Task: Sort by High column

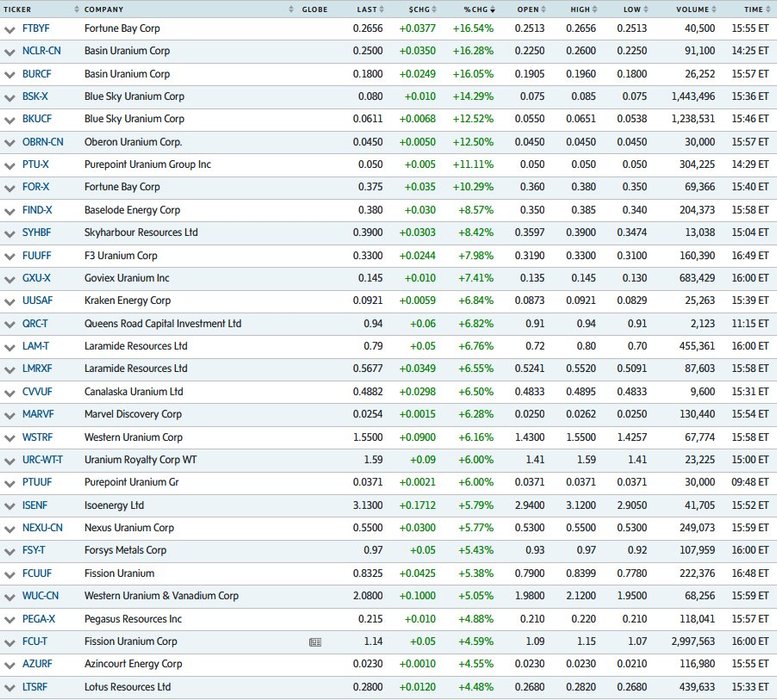Action: point(583,9)
